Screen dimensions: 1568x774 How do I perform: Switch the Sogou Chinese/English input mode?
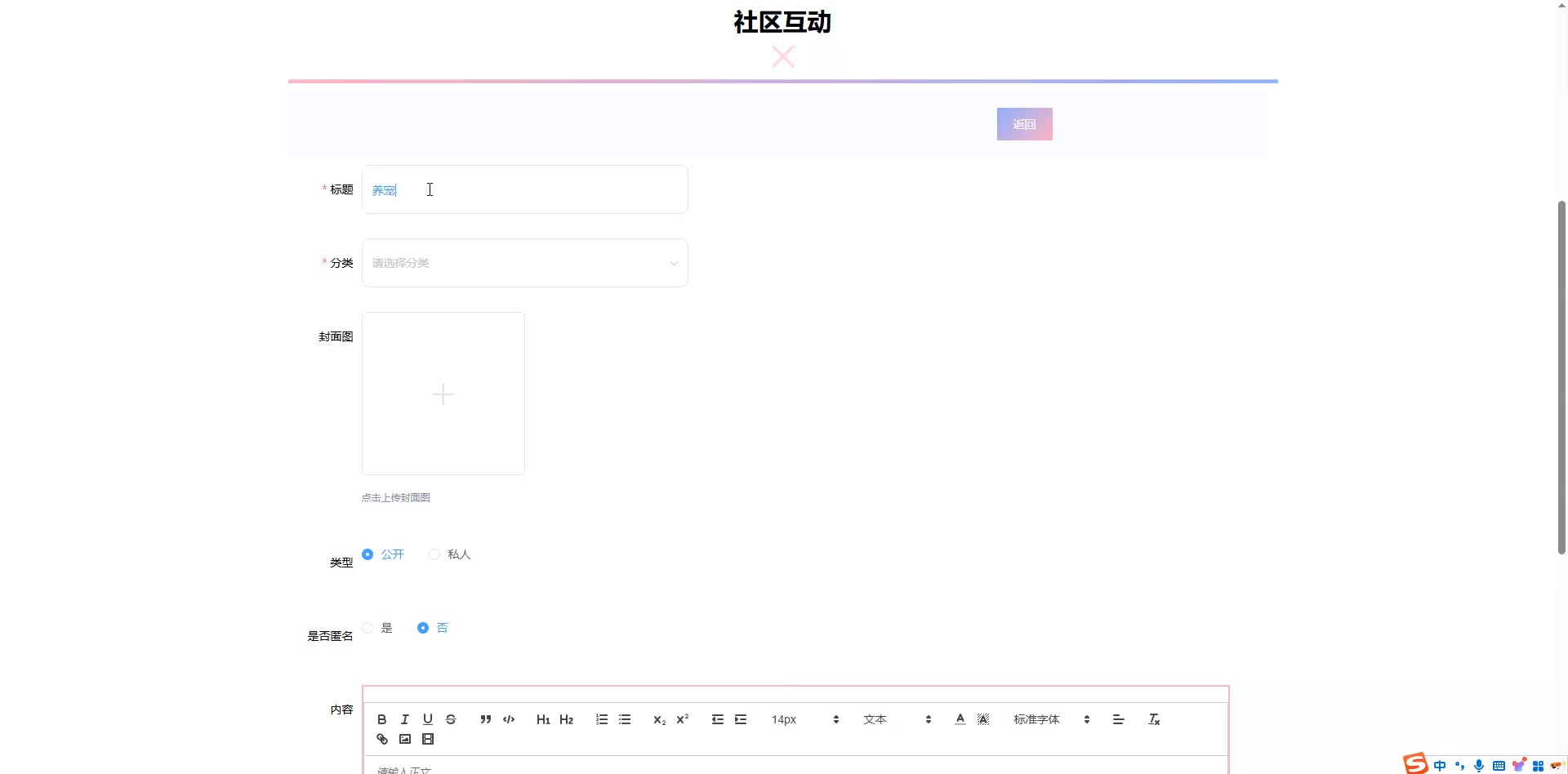[x=1440, y=766]
